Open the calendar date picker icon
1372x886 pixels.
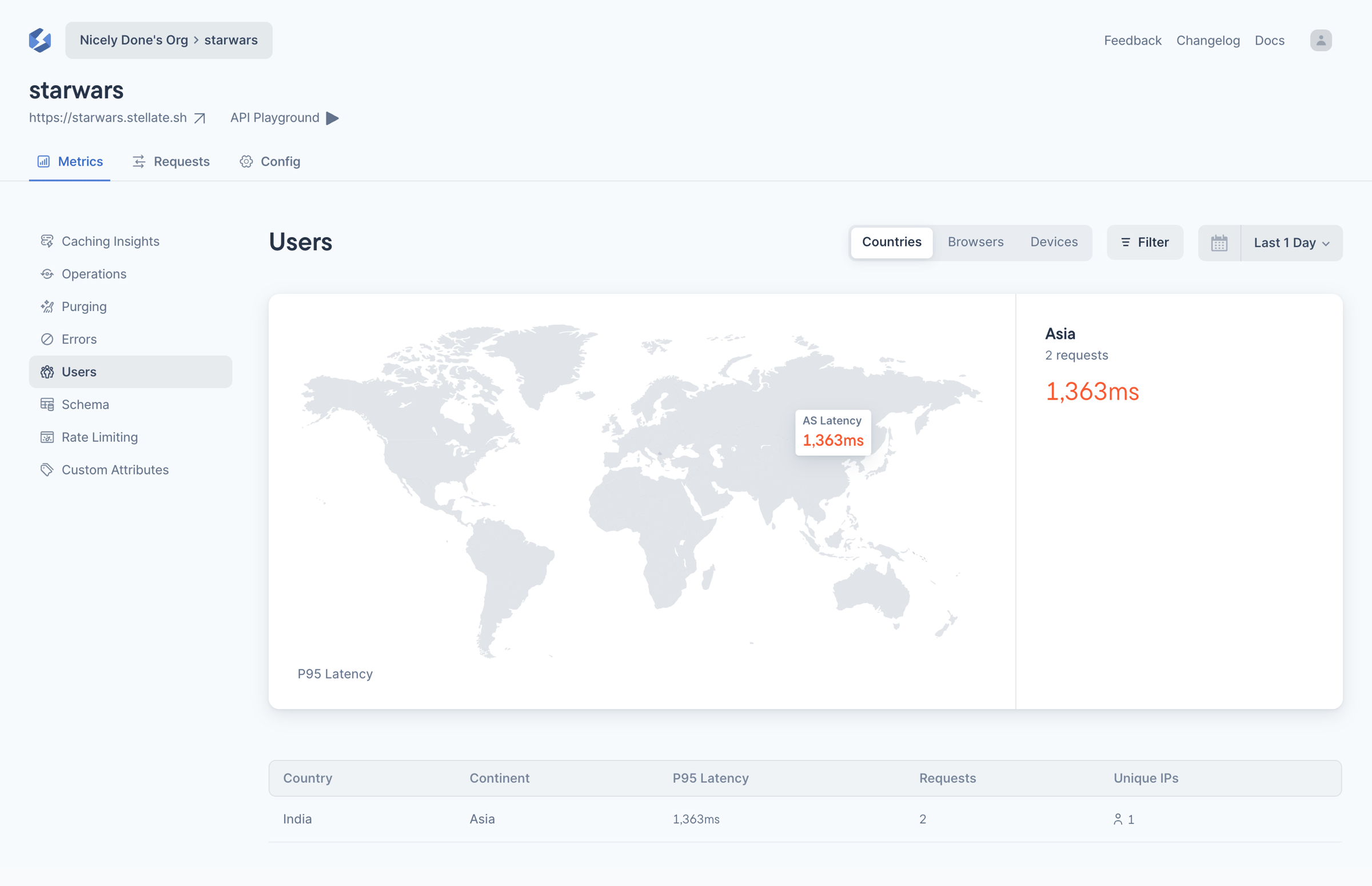pyautogui.click(x=1219, y=243)
